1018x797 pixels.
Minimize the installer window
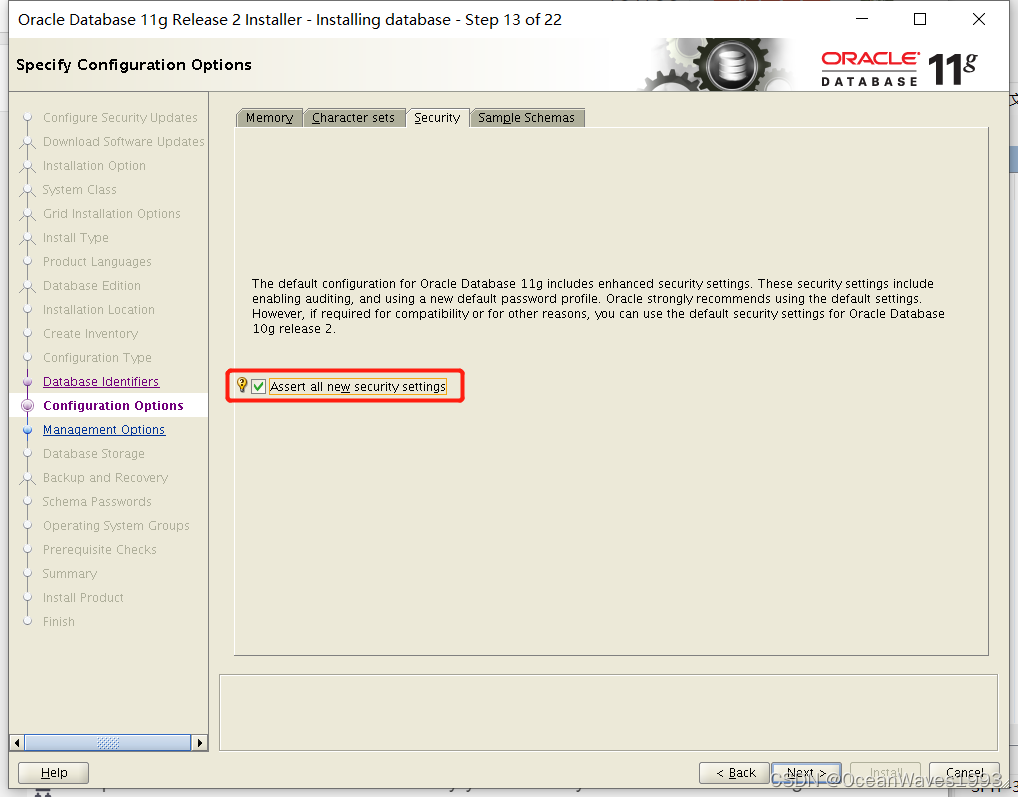click(862, 19)
